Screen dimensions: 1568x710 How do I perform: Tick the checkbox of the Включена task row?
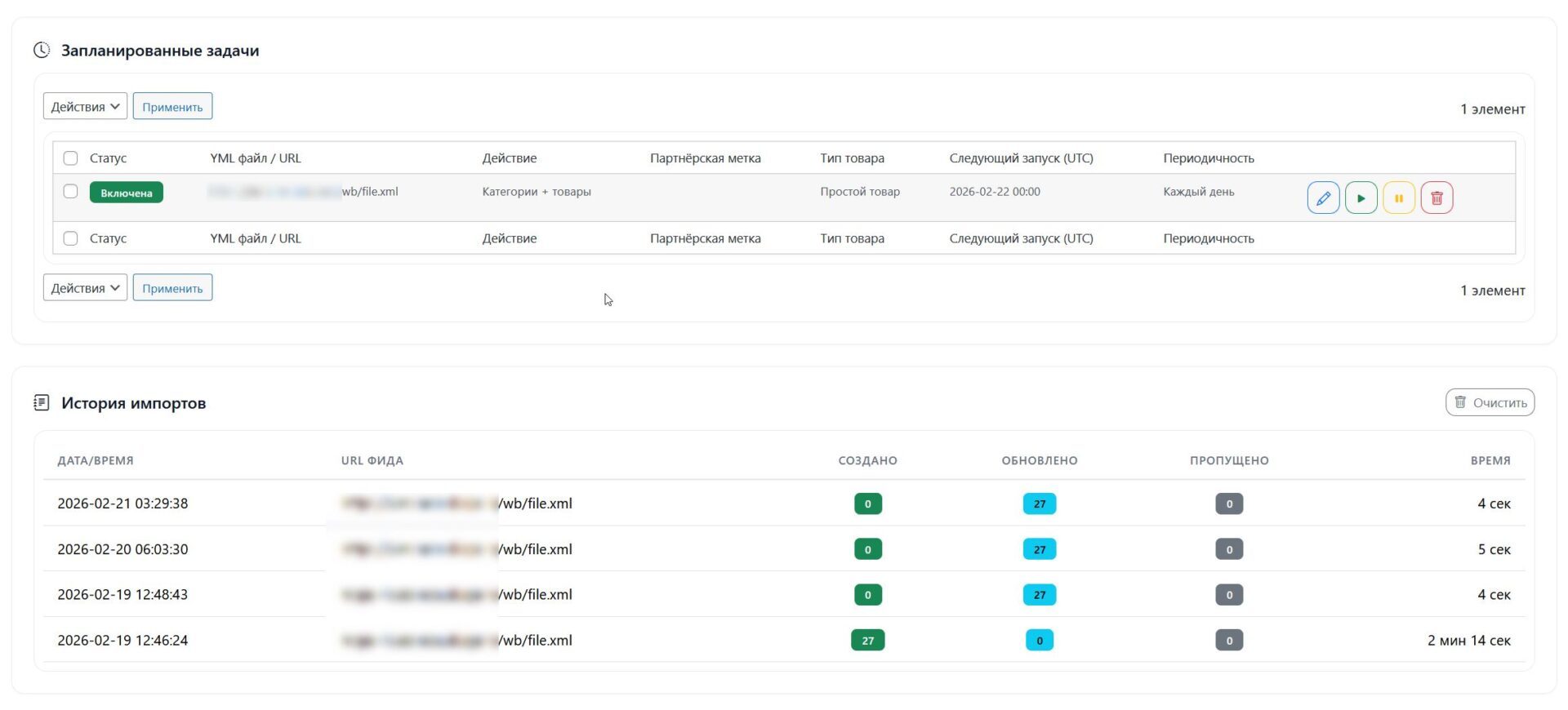(70, 191)
